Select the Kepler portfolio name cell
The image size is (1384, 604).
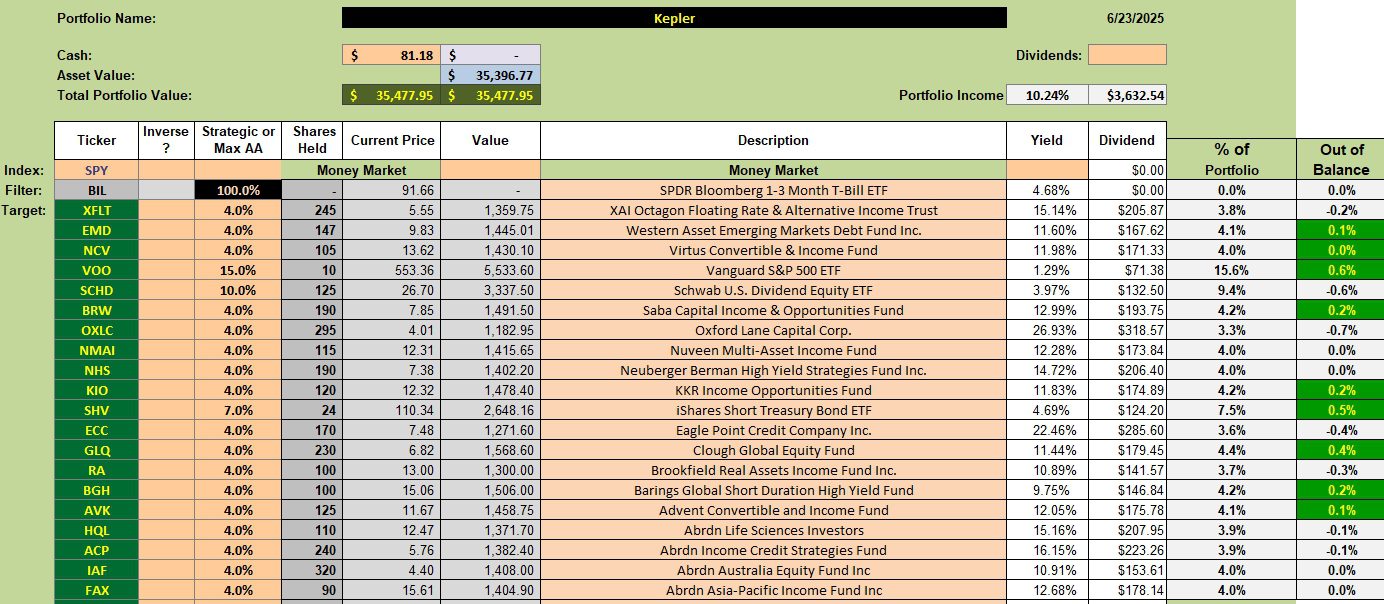click(x=674, y=18)
